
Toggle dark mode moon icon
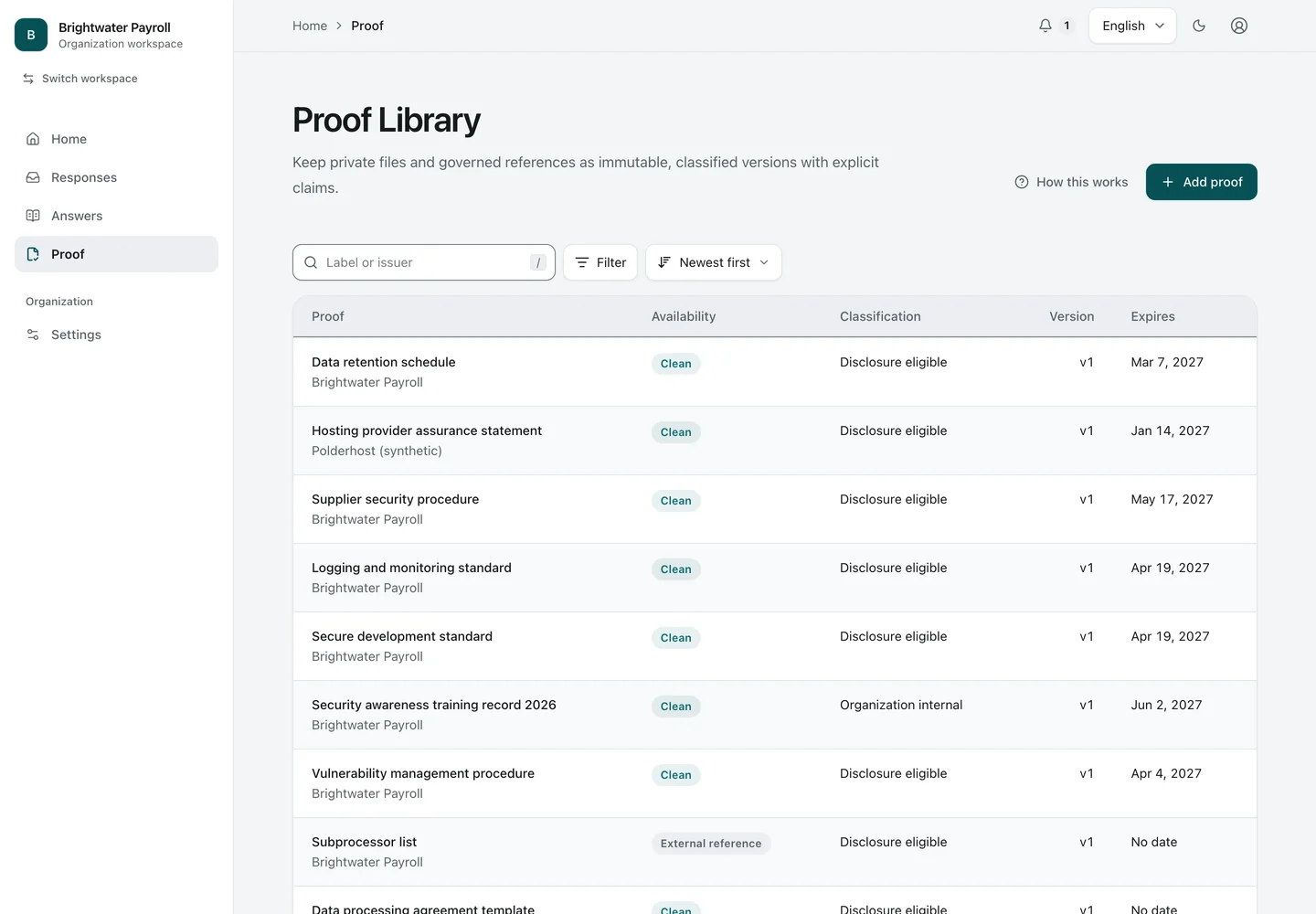1199,26
